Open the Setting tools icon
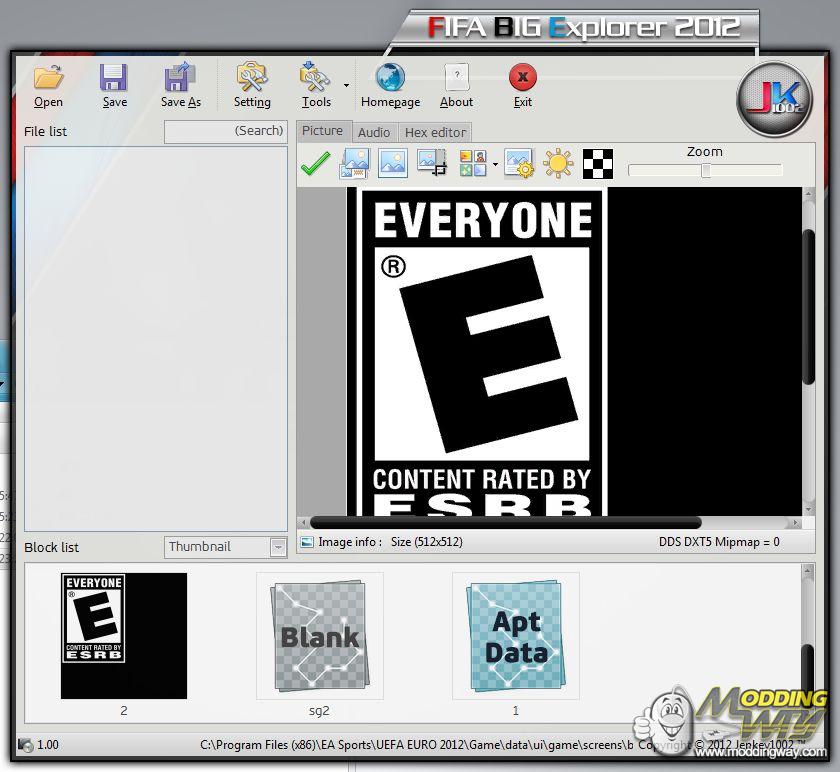 [252, 78]
